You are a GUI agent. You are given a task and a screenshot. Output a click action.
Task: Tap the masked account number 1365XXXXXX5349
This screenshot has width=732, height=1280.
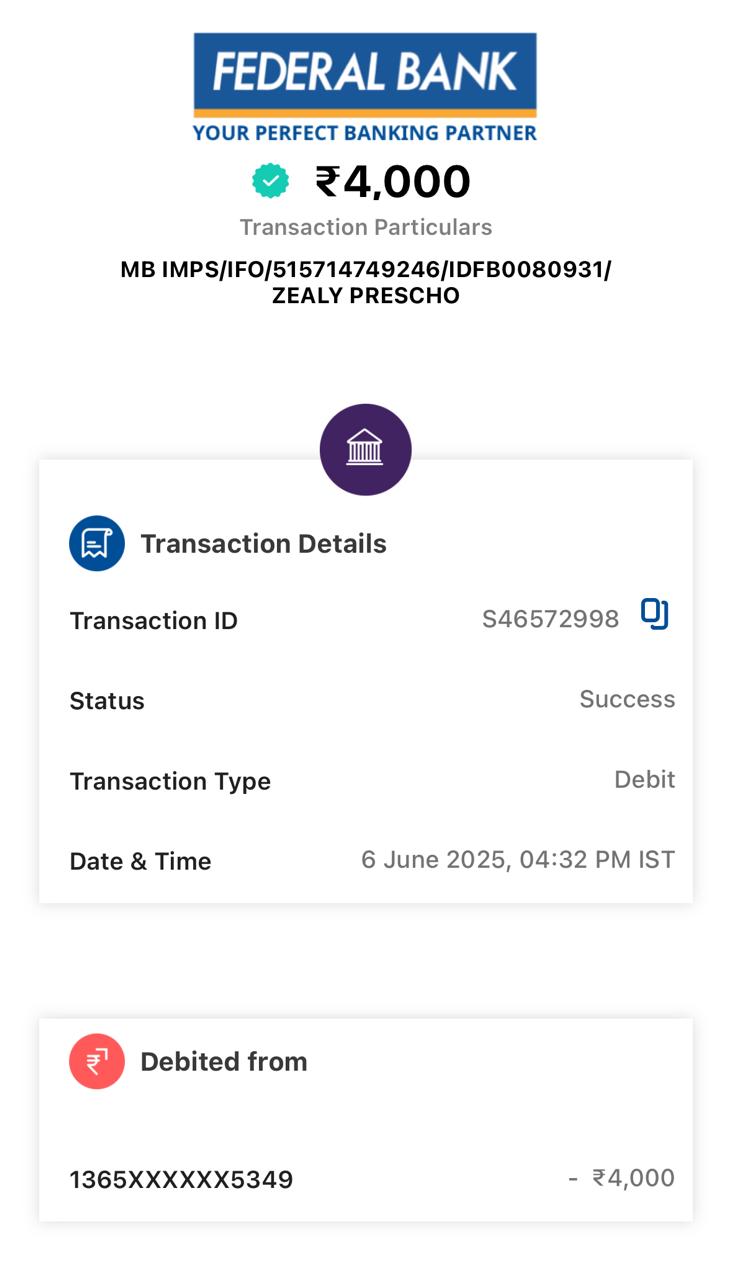[181, 1180]
